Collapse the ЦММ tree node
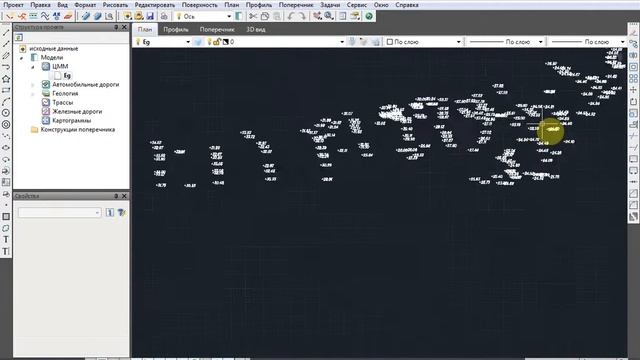 (x=33, y=67)
